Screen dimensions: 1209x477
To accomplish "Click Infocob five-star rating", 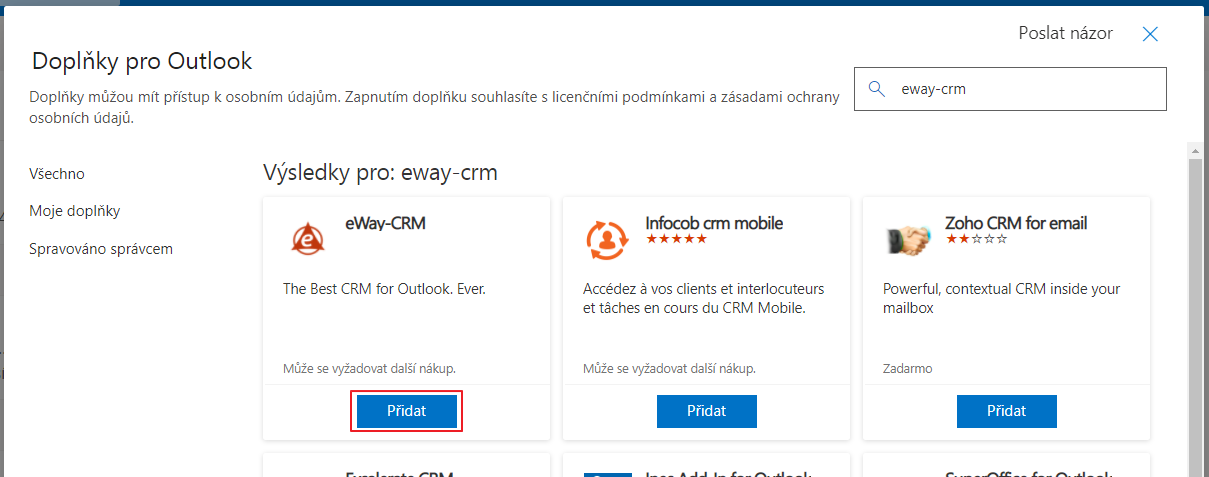I will pos(676,239).
